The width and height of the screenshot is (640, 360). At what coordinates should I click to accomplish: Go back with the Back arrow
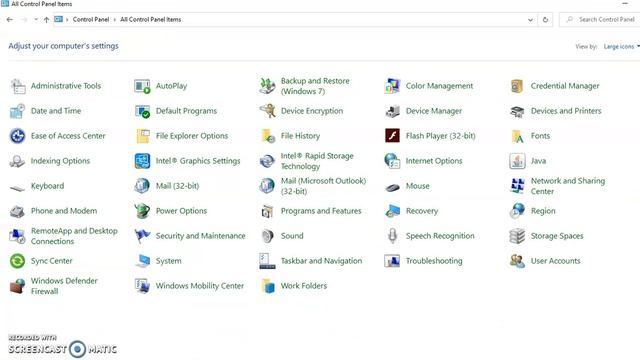(10, 20)
